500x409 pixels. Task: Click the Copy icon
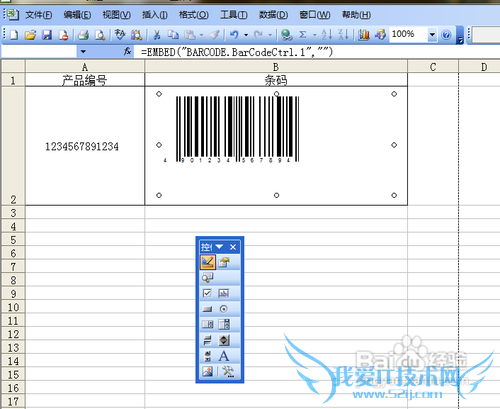tap(173, 35)
